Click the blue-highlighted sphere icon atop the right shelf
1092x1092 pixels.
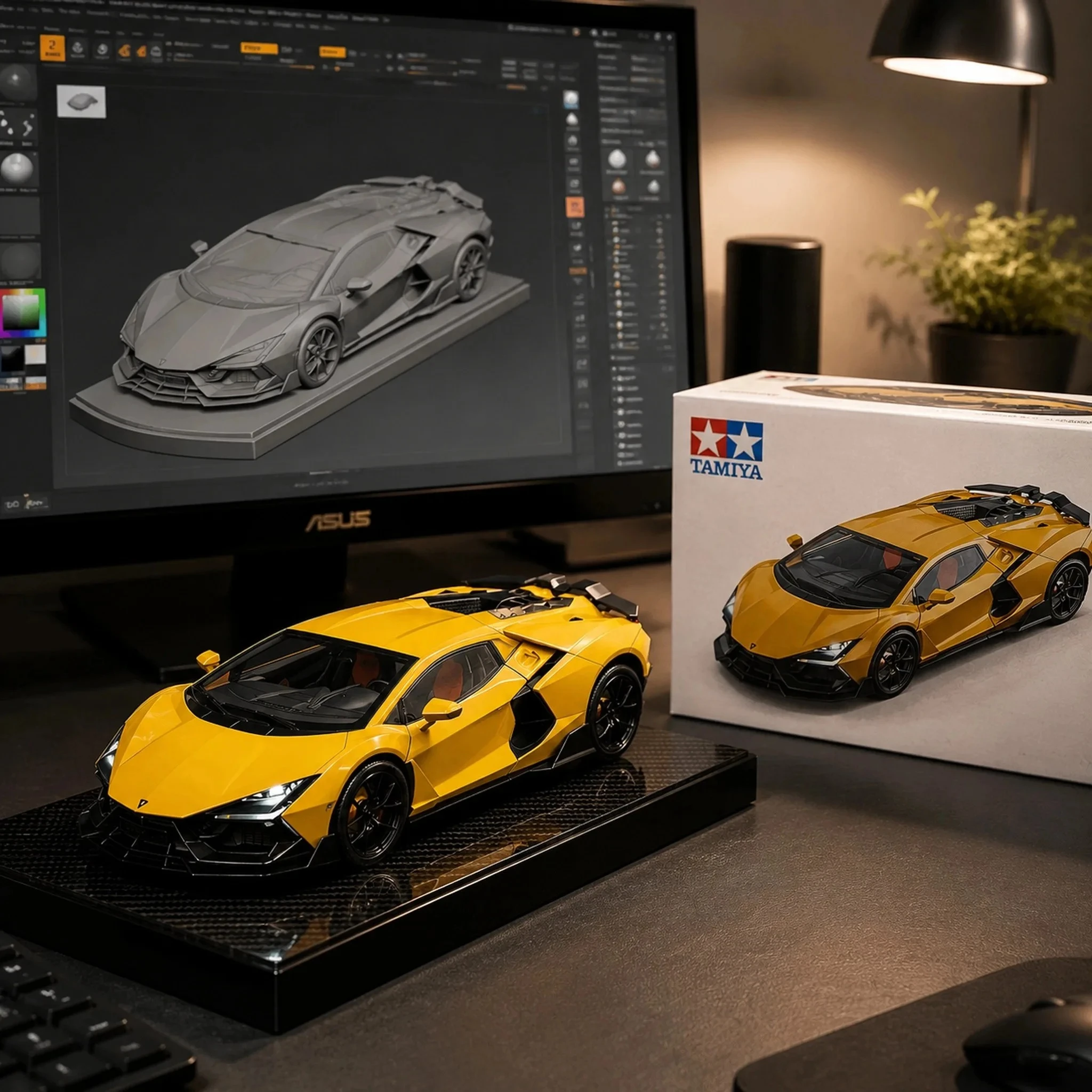pos(571,100)
